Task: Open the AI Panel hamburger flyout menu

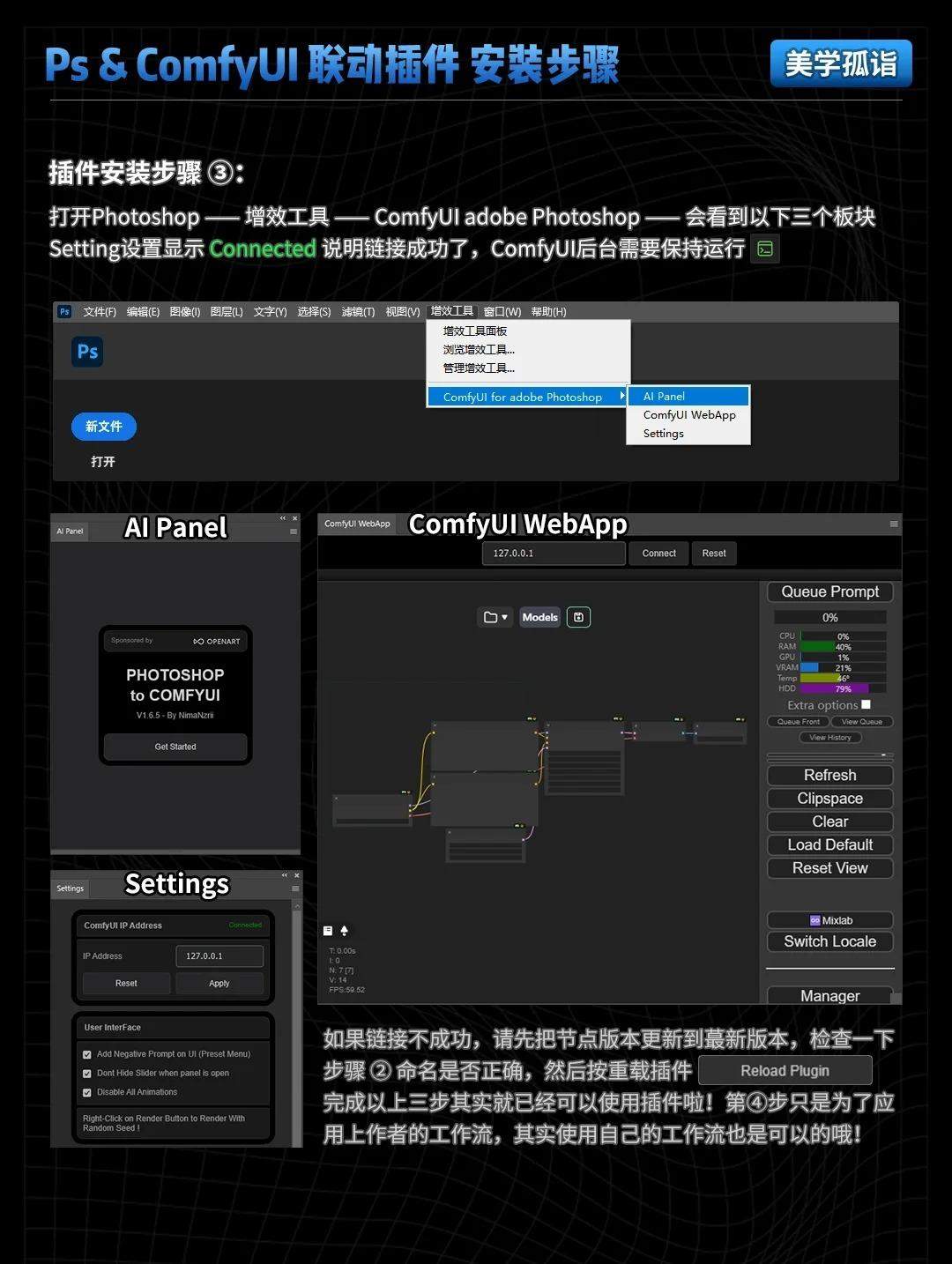Action: (294, 532)
